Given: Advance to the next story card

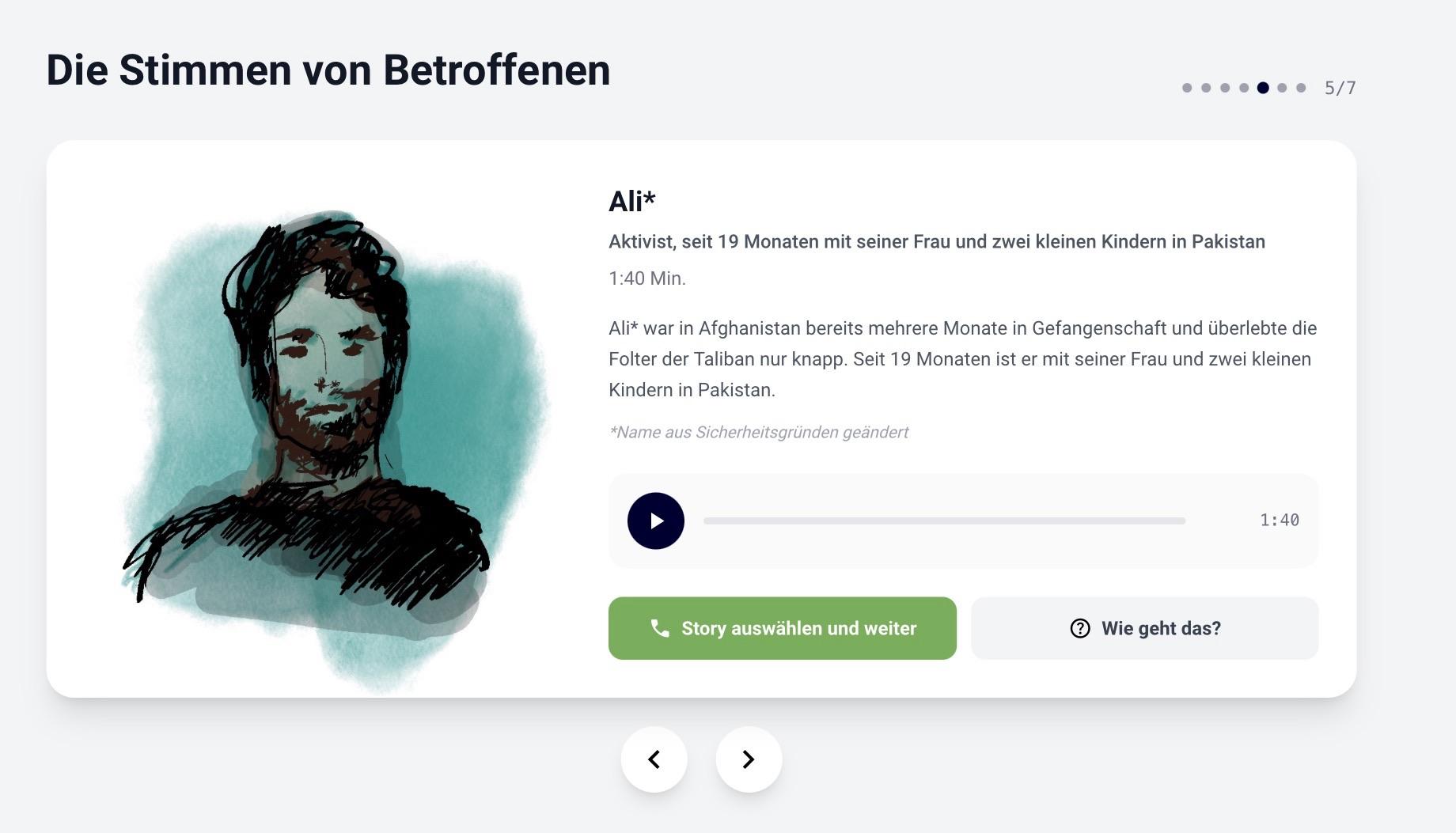Looking at the screenshot, I should point(749,759).
